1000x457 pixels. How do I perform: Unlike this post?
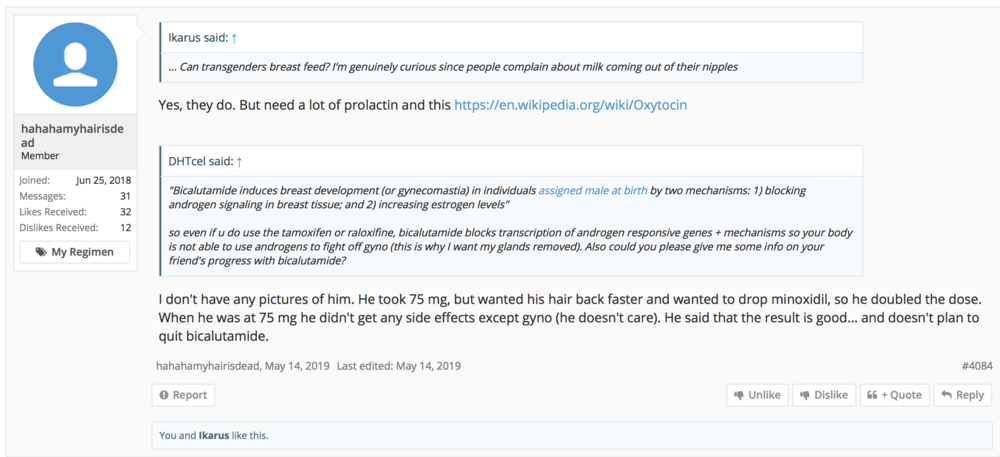pos(757,395)
